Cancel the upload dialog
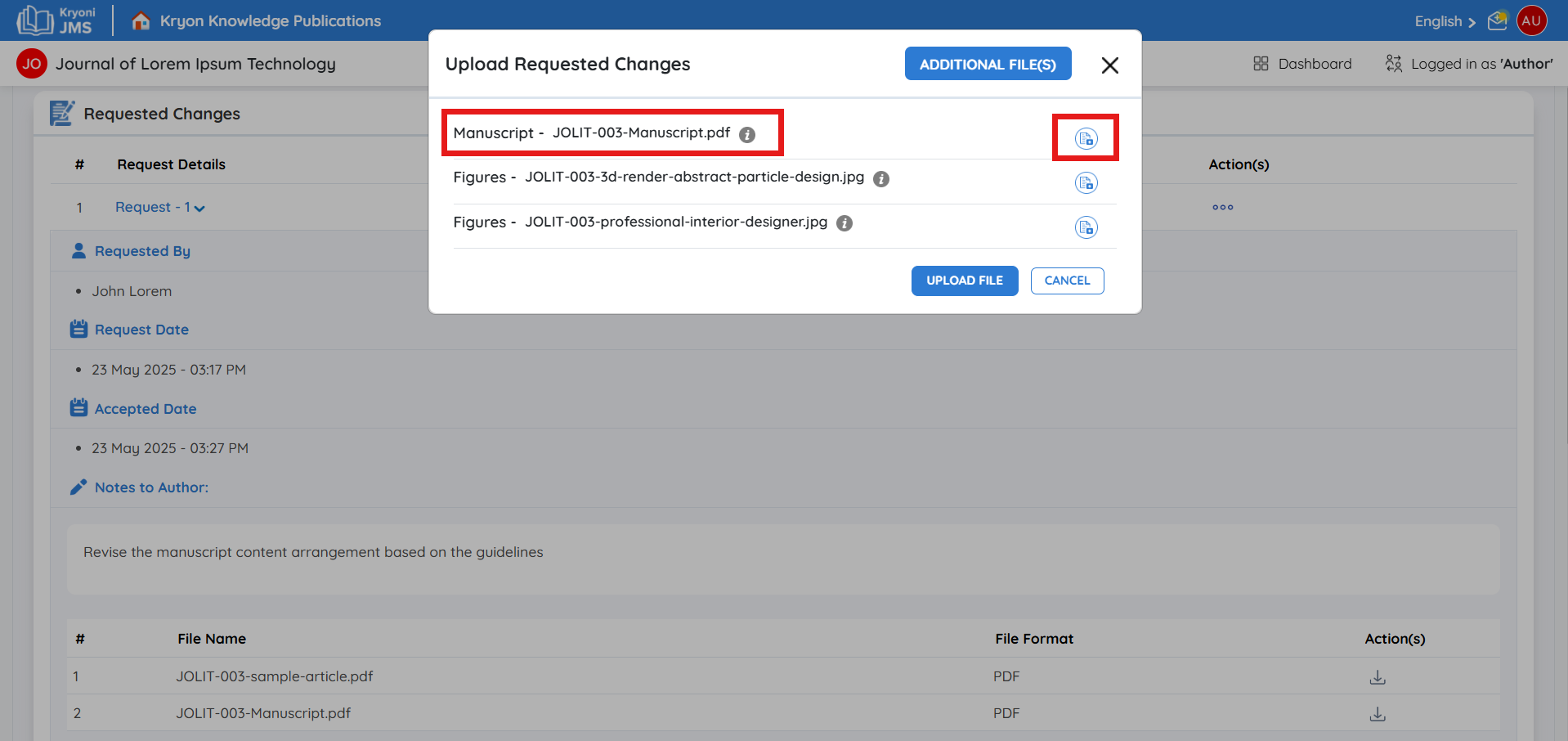Screen dimensions: 1568x741 [x=1067, y=281]
